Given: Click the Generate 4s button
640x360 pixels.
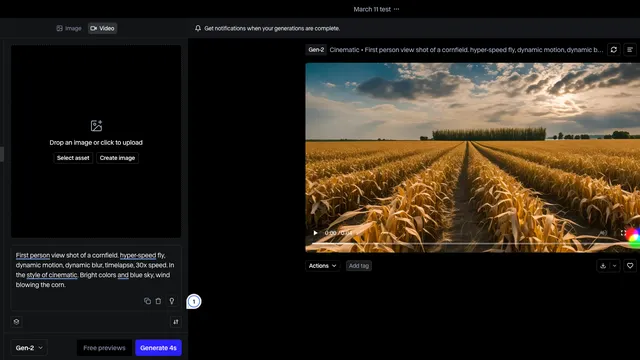Looking at the screenshot, I should (x=158, y=348).
